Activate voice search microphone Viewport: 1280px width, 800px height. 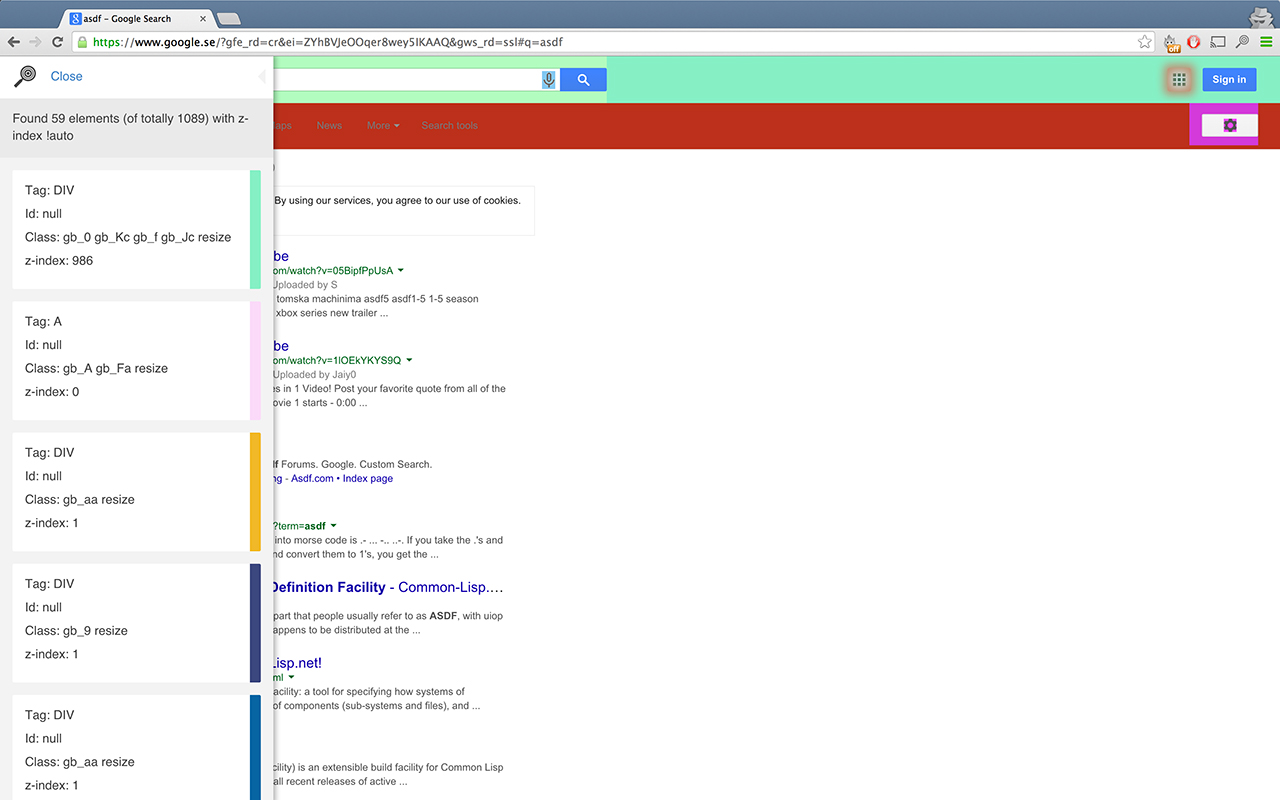[x=549, y=79]
